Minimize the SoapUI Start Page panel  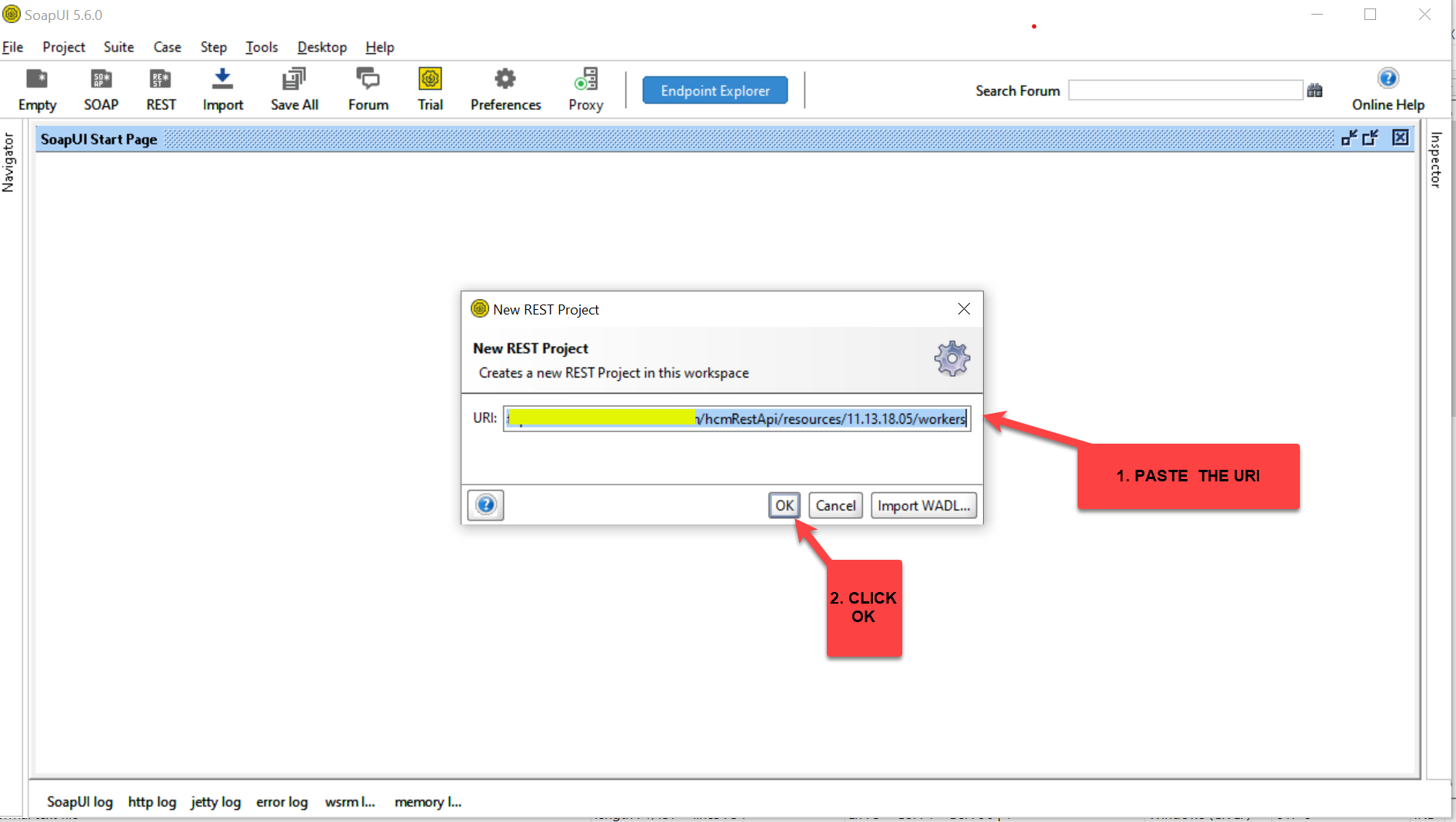[x=1349, y=138]
